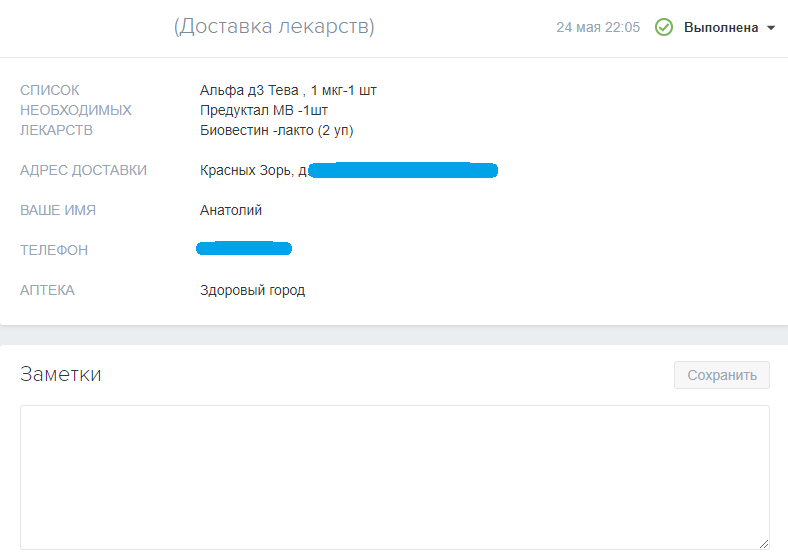The height and width of the screenshot is (556, 788).
Task: Click the Список необходимых лекарств label
Action: pos(75,110)
